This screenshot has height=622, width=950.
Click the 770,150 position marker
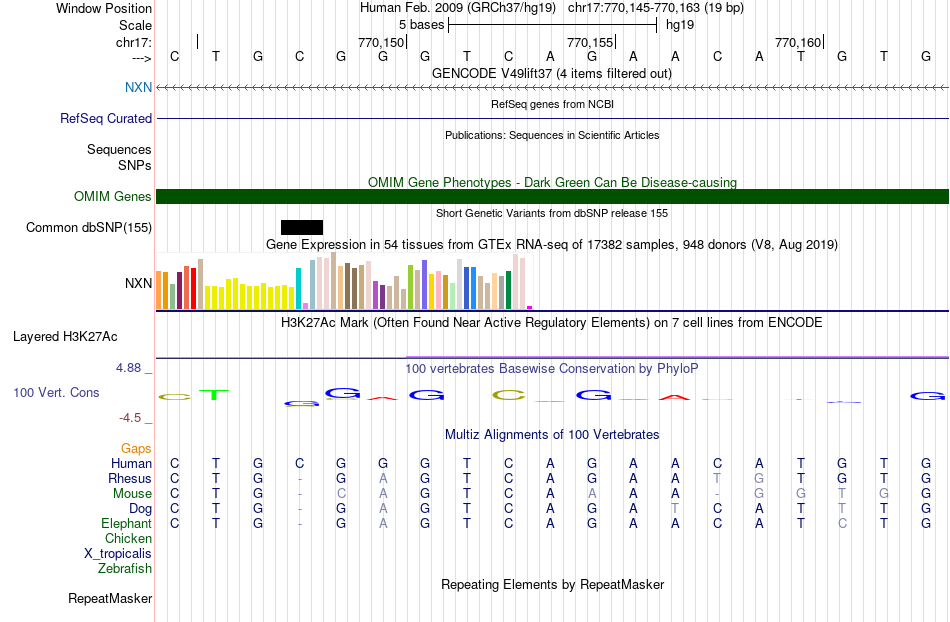click(x=380, y=42)
